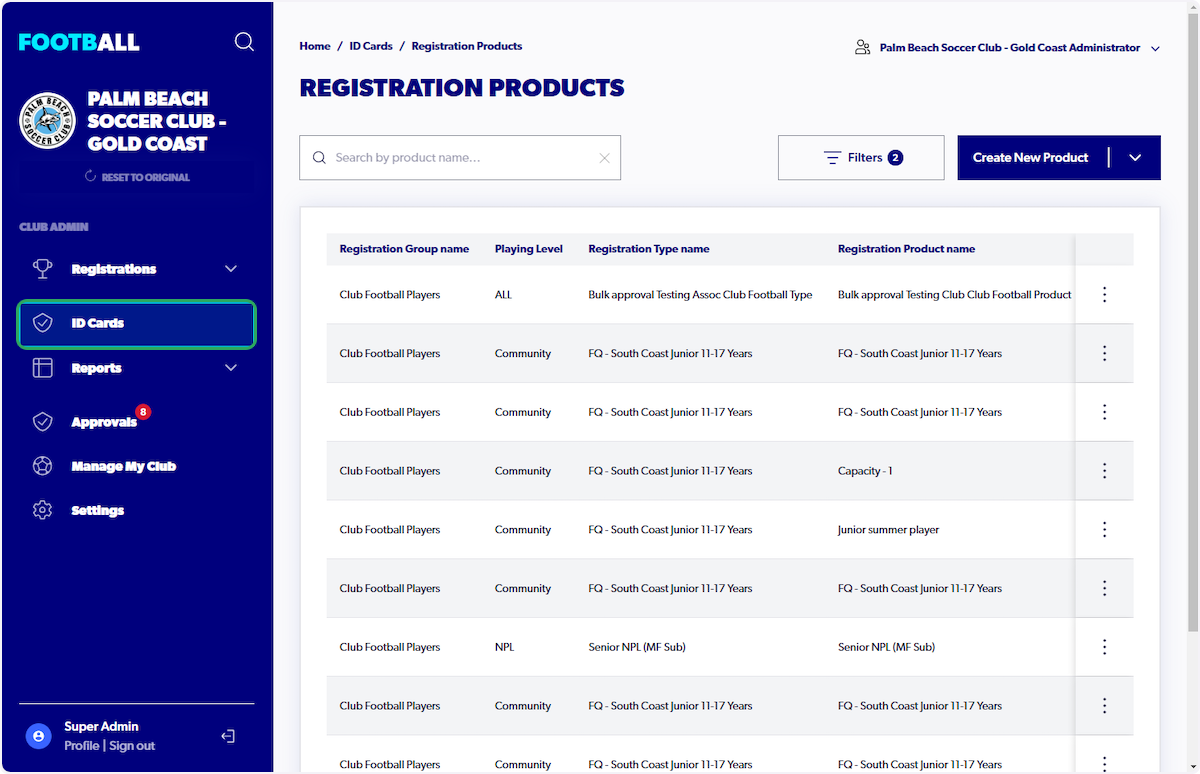Viewport: 1200px width, 774px height.
Task: Click the FOOTBALL logo
Action: pyautogui.click(x=79, y=42)
